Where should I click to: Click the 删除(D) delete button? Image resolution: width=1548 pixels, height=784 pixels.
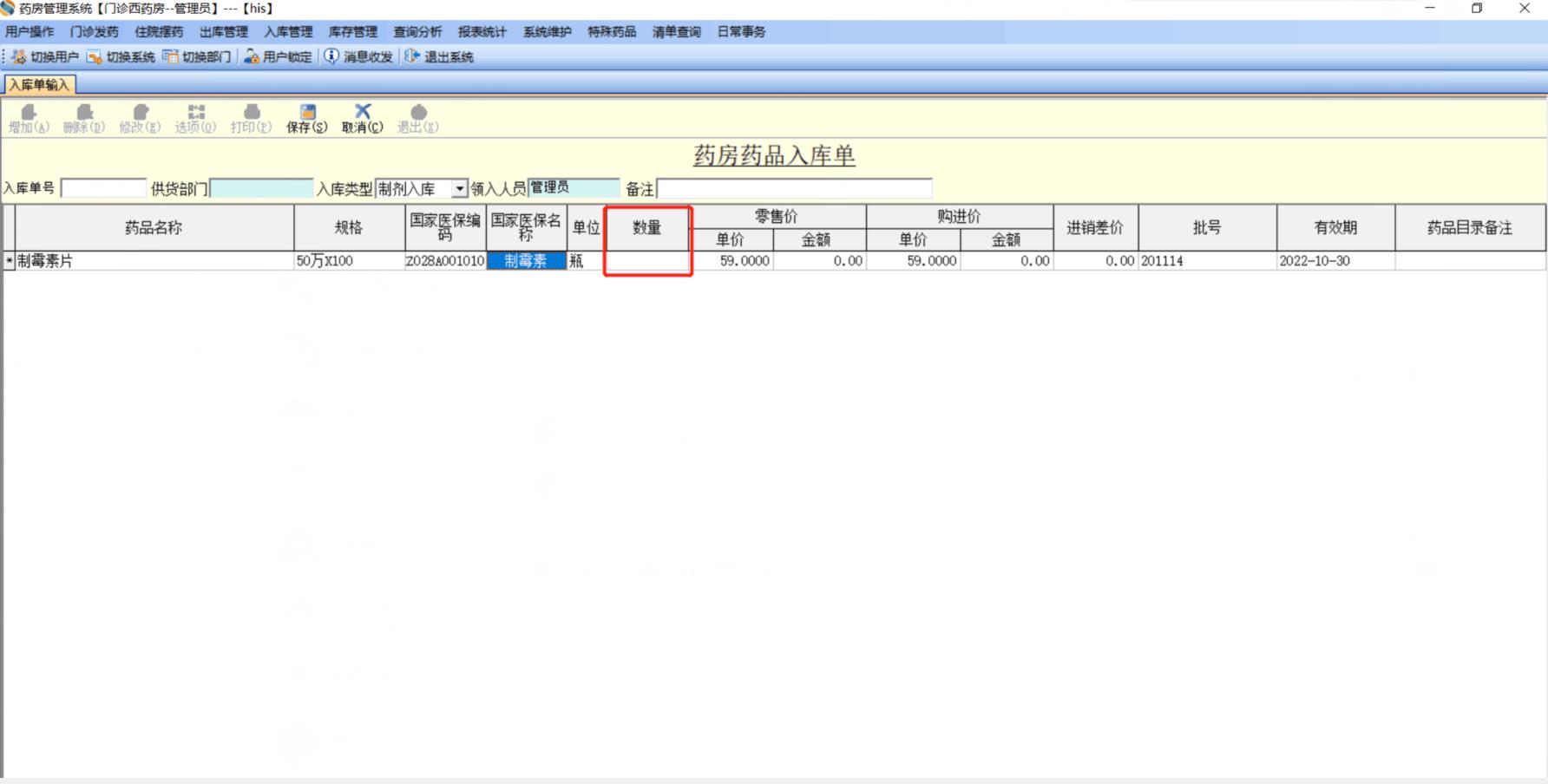click(84, 119)
